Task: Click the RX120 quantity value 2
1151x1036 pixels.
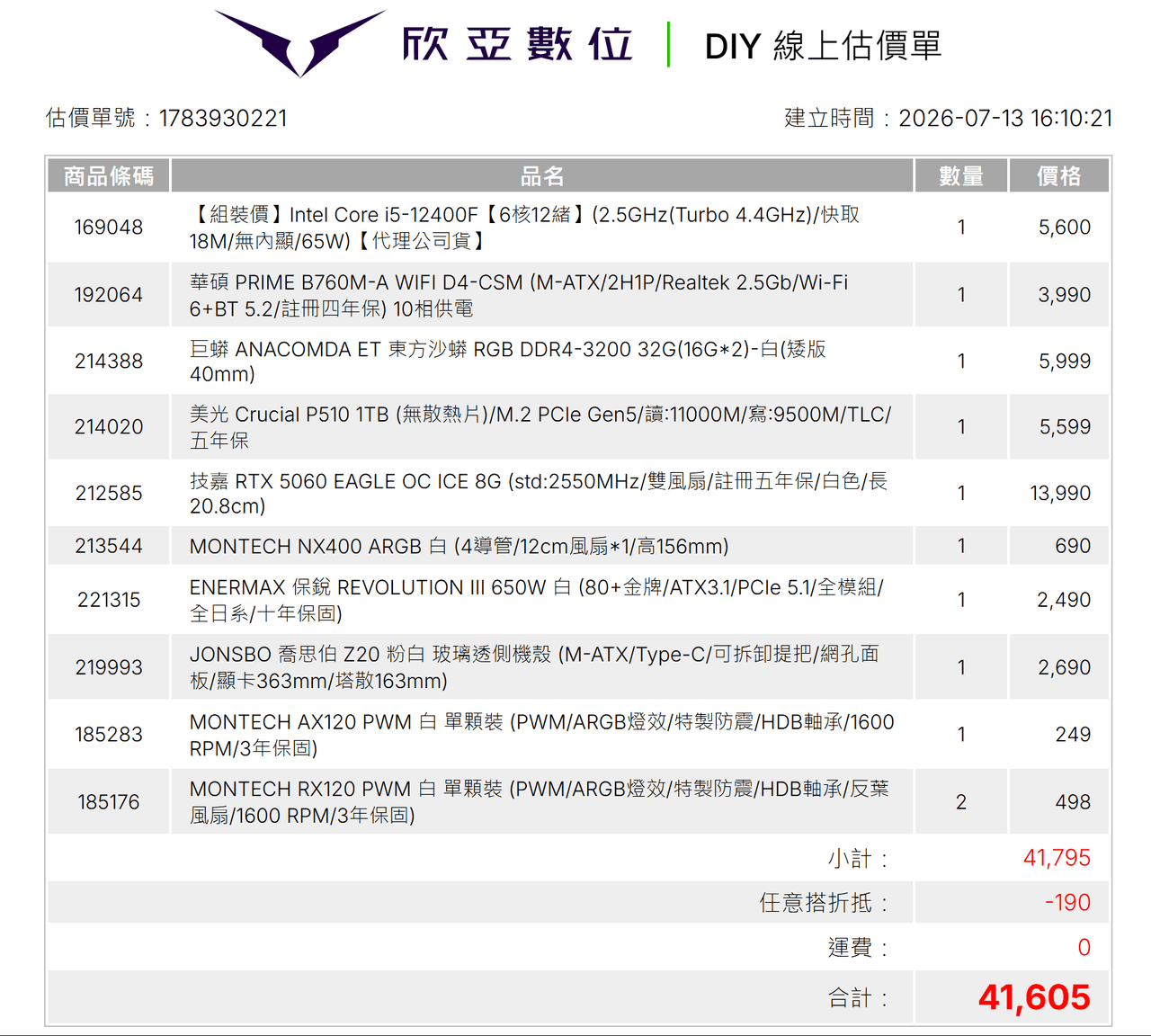Action: [961, 802]
